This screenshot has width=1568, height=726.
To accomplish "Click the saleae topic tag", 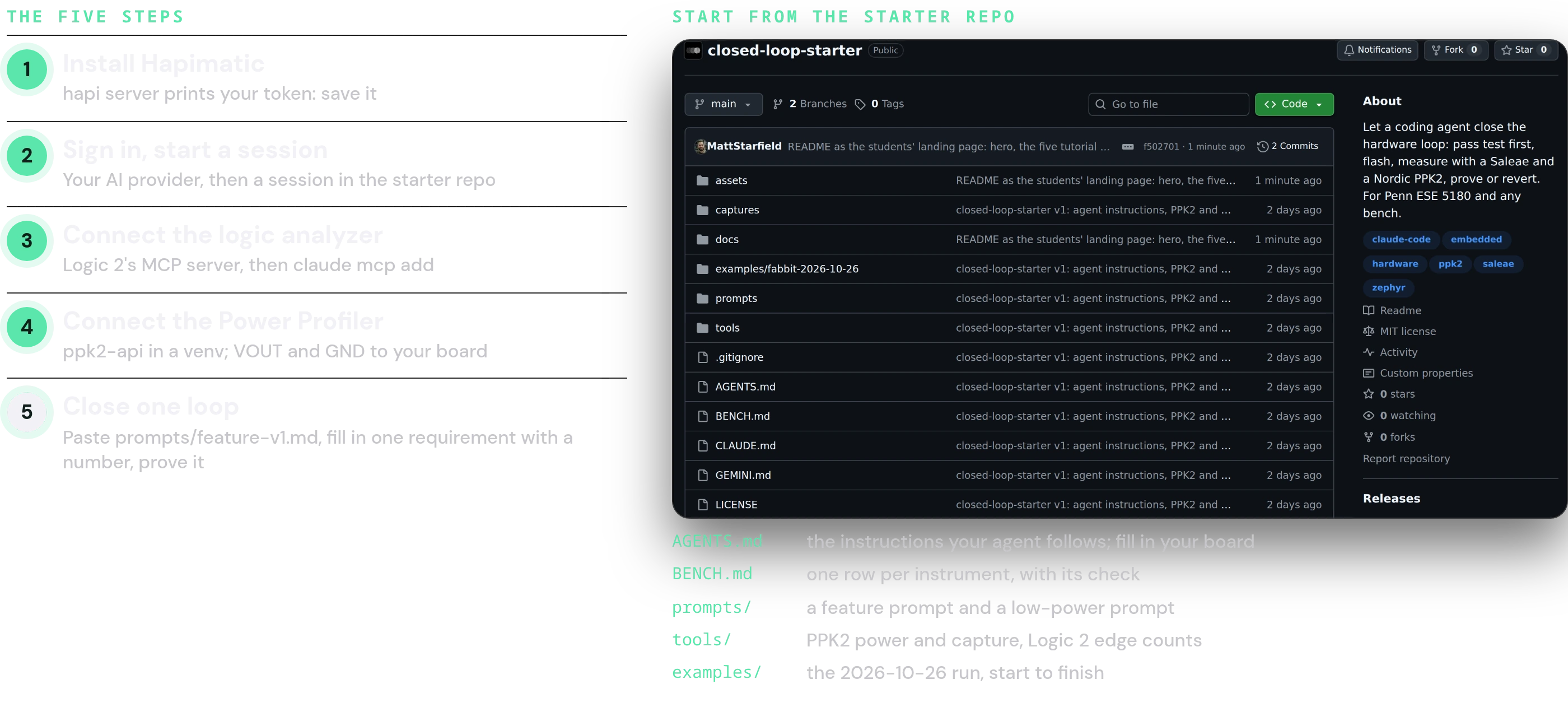I will point(1497,264).
